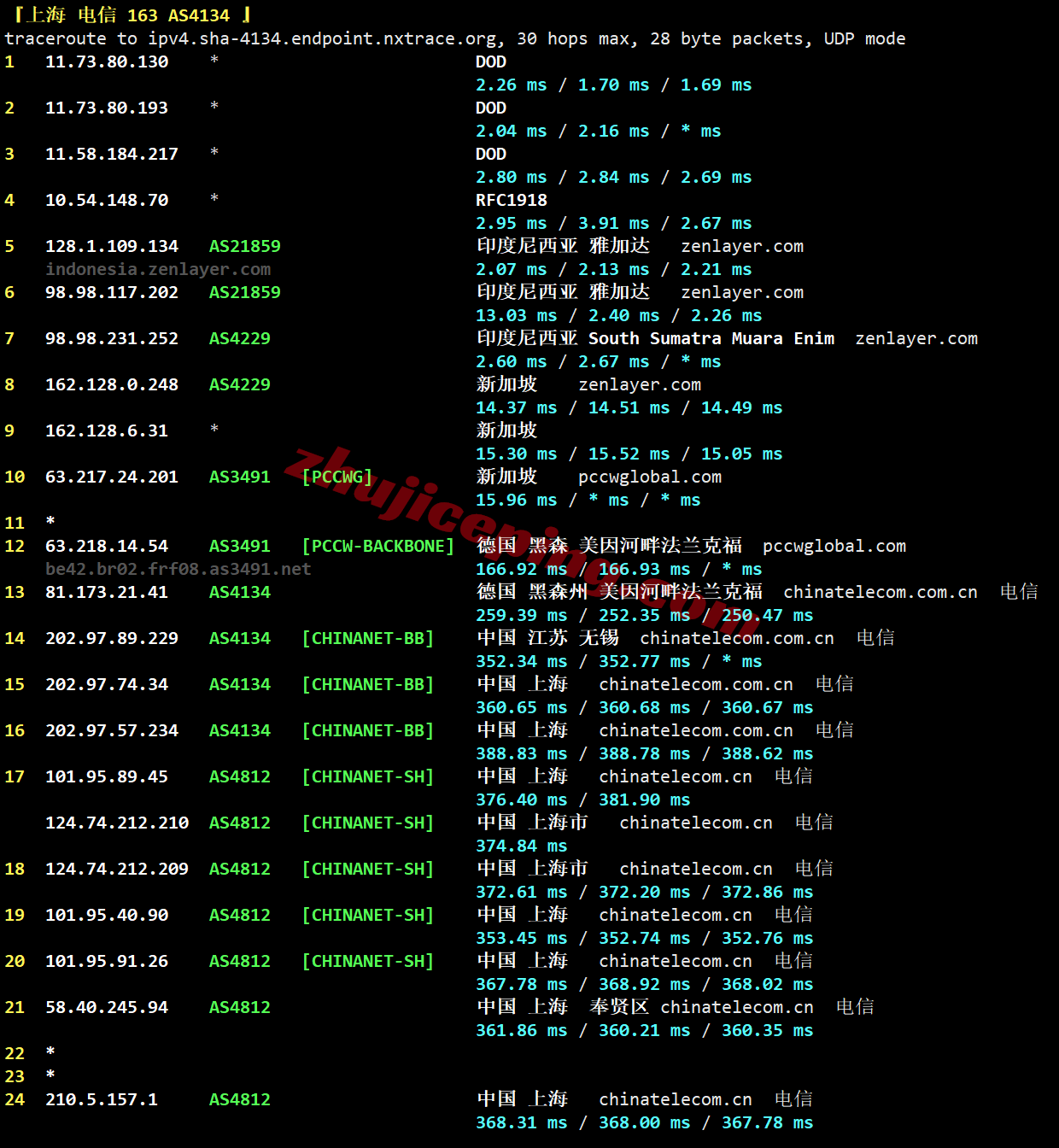Click the AS3491 label on hop 12
The width and height of the screenshot is (1059, 1148).
[x=240, y=546]
